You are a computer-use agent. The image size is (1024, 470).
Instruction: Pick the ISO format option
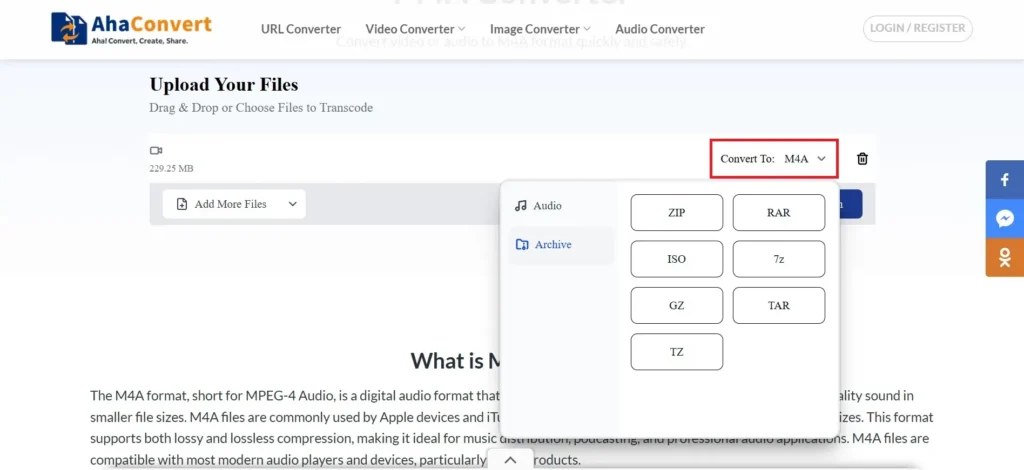point(676,259)
